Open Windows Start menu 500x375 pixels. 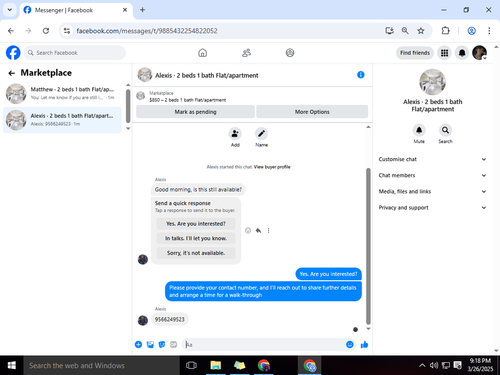point(12,365)
